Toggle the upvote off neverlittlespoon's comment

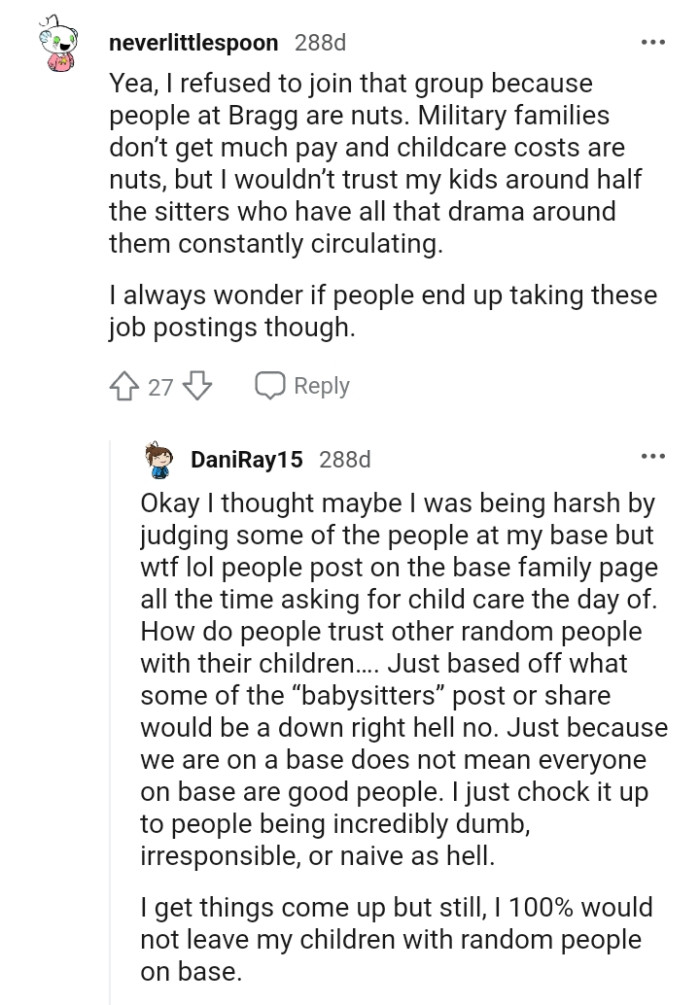124,385
